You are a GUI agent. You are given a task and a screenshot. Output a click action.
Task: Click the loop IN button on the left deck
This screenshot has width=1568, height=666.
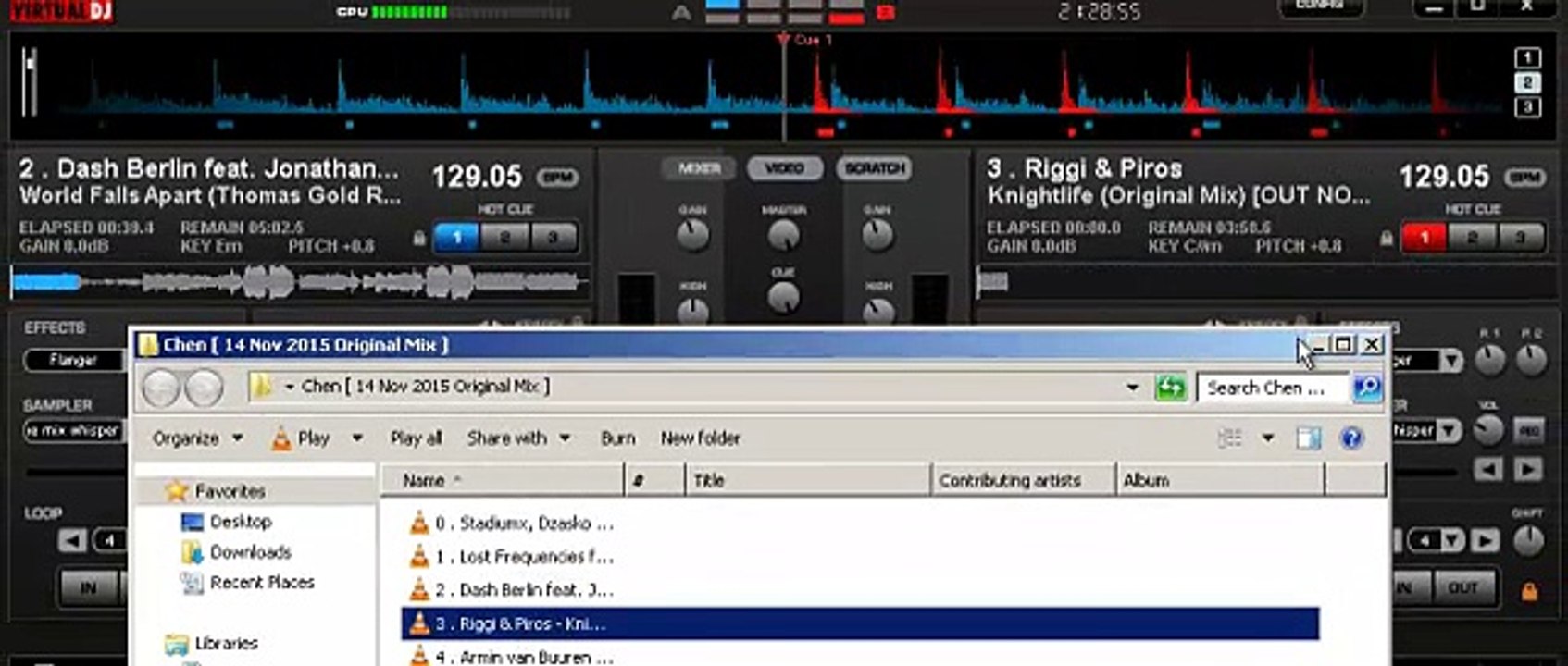click(89, 587)
